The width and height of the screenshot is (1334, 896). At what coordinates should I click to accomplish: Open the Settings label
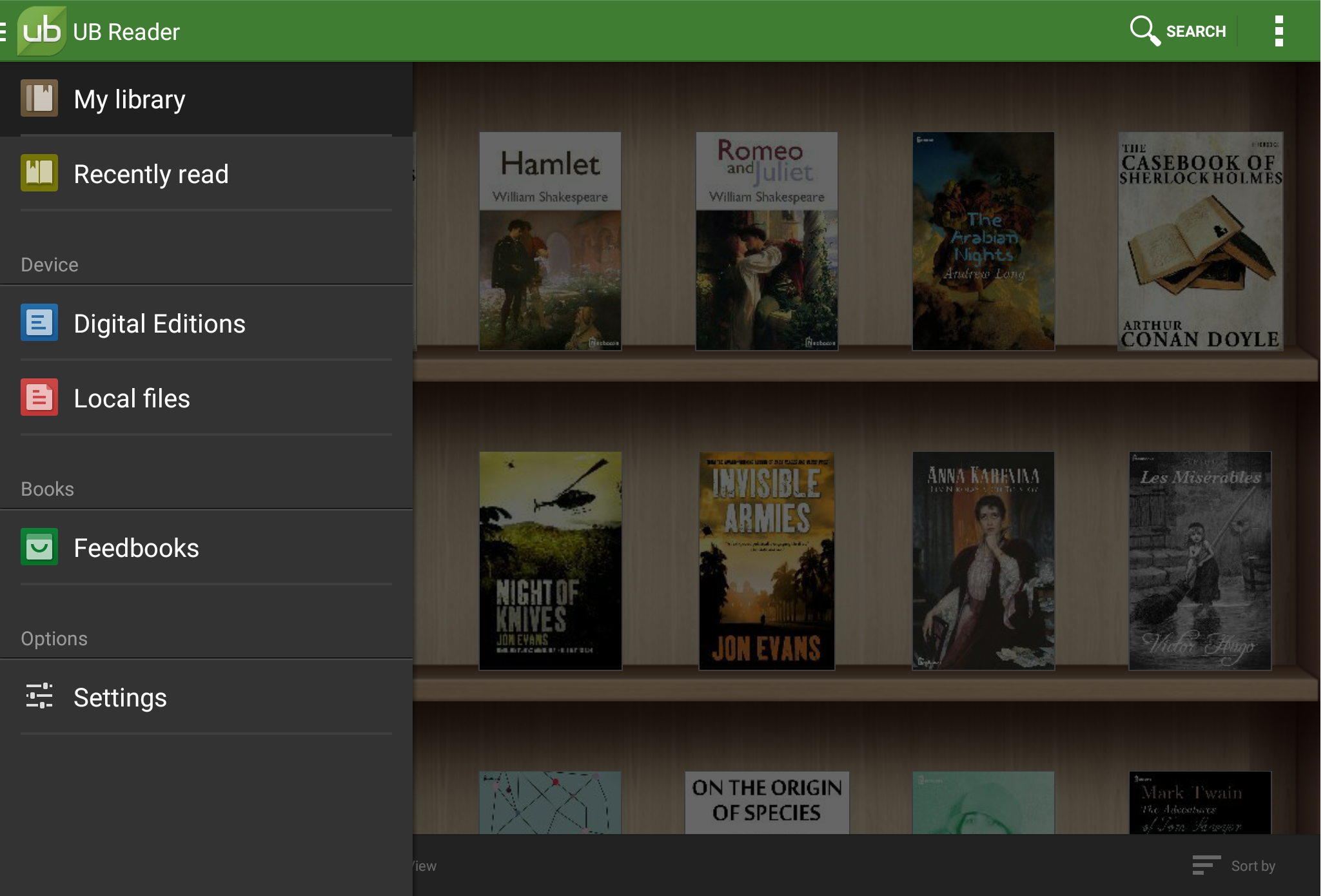coord(120,697)
